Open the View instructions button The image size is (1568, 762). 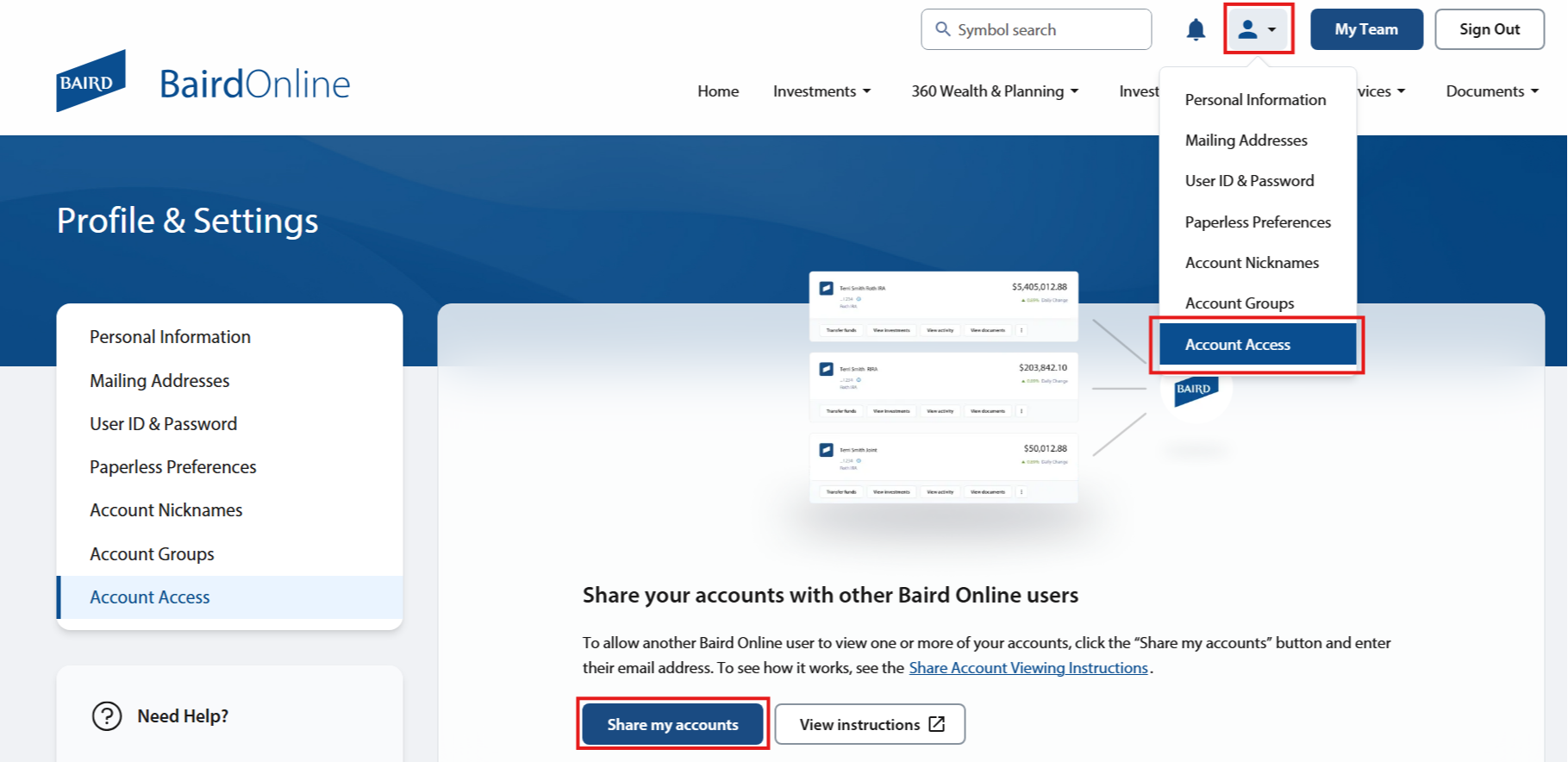pos(870,724)
